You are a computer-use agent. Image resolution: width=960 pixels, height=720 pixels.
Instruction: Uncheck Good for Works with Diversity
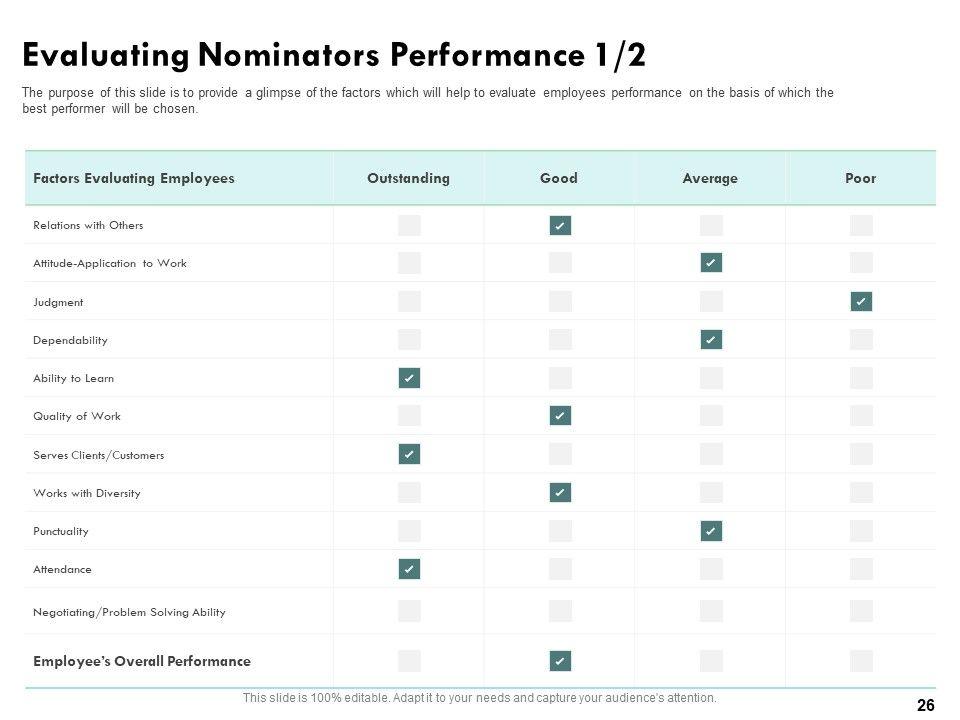[x=560, y=492]
